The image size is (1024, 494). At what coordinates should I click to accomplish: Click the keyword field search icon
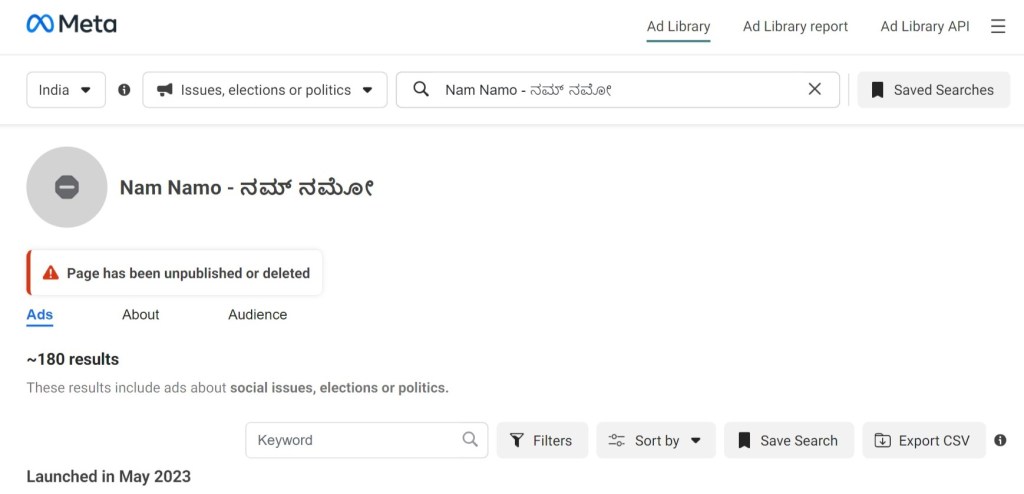470,439
